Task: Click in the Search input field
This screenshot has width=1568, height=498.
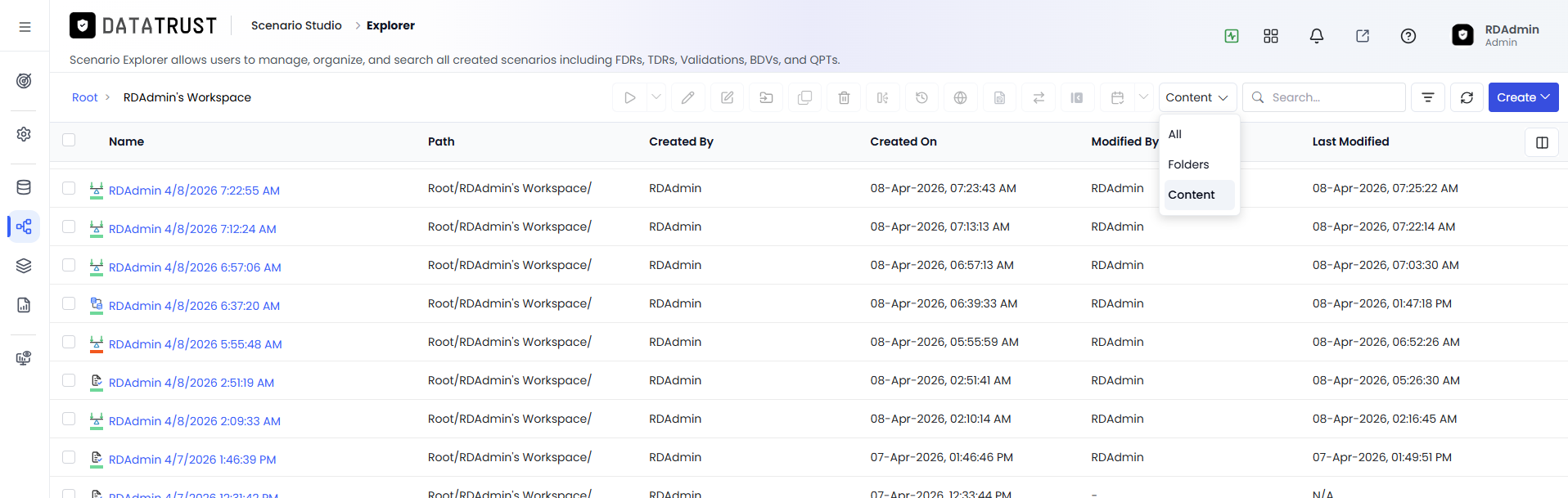Action: click(1324, 97)
